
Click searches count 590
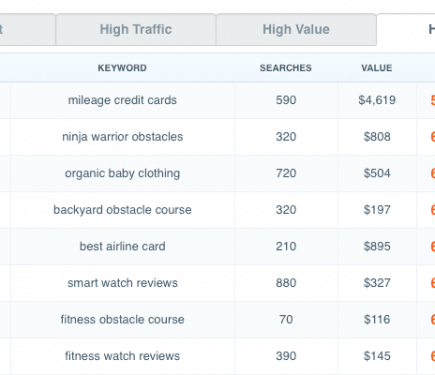click(x=286, y=100)
